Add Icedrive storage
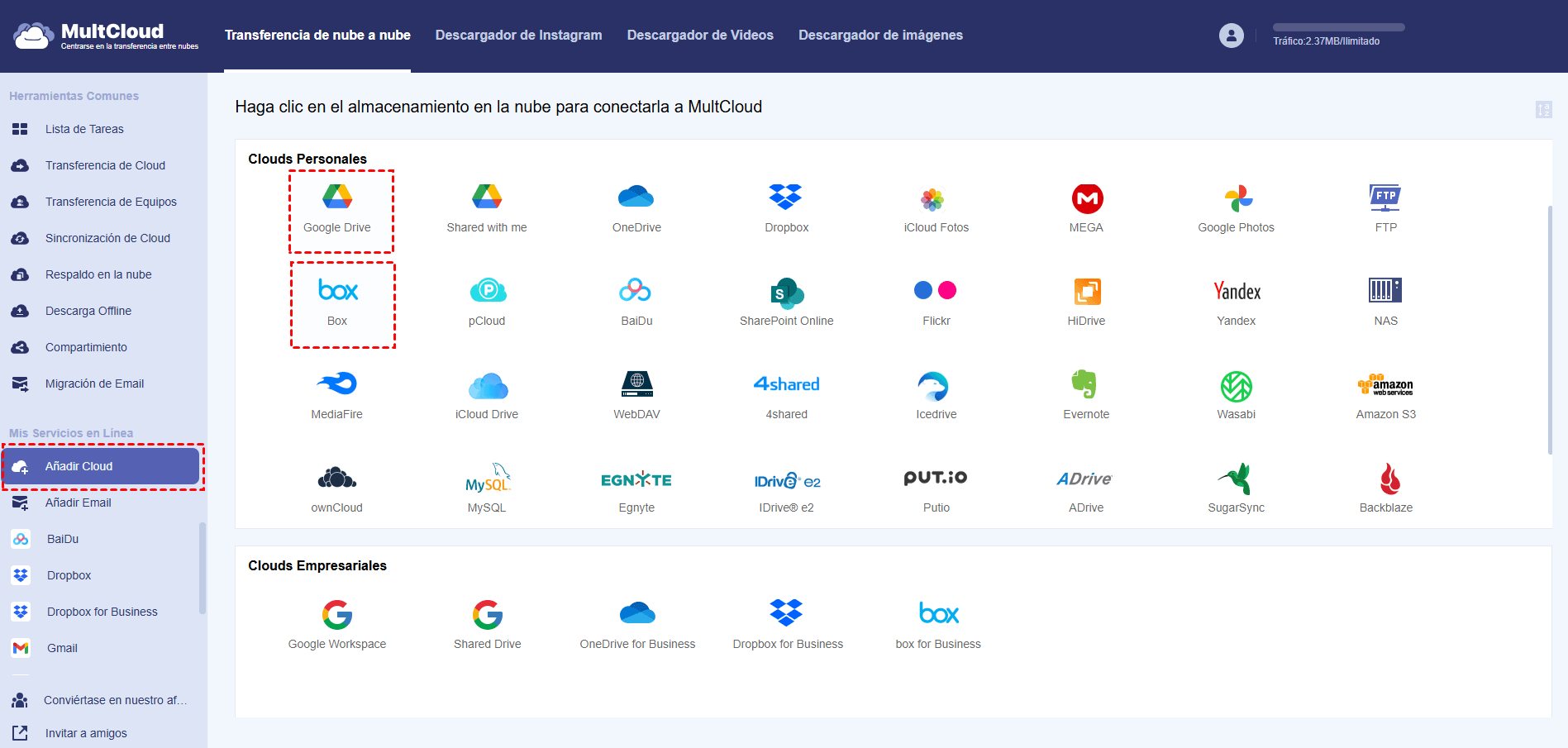 point(937,396)
